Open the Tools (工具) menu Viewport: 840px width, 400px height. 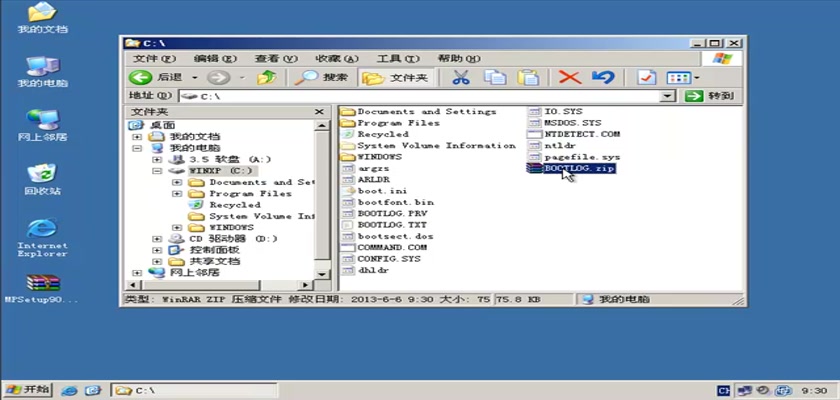click(x=398, y=58)
